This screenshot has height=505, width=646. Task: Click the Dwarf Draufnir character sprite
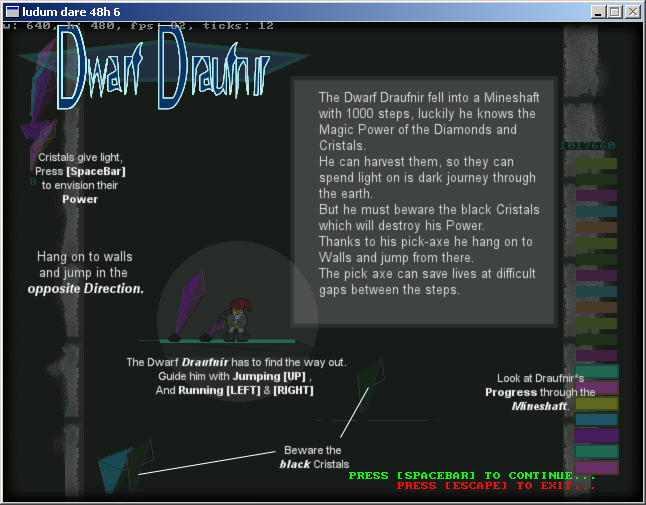(238, 318)
